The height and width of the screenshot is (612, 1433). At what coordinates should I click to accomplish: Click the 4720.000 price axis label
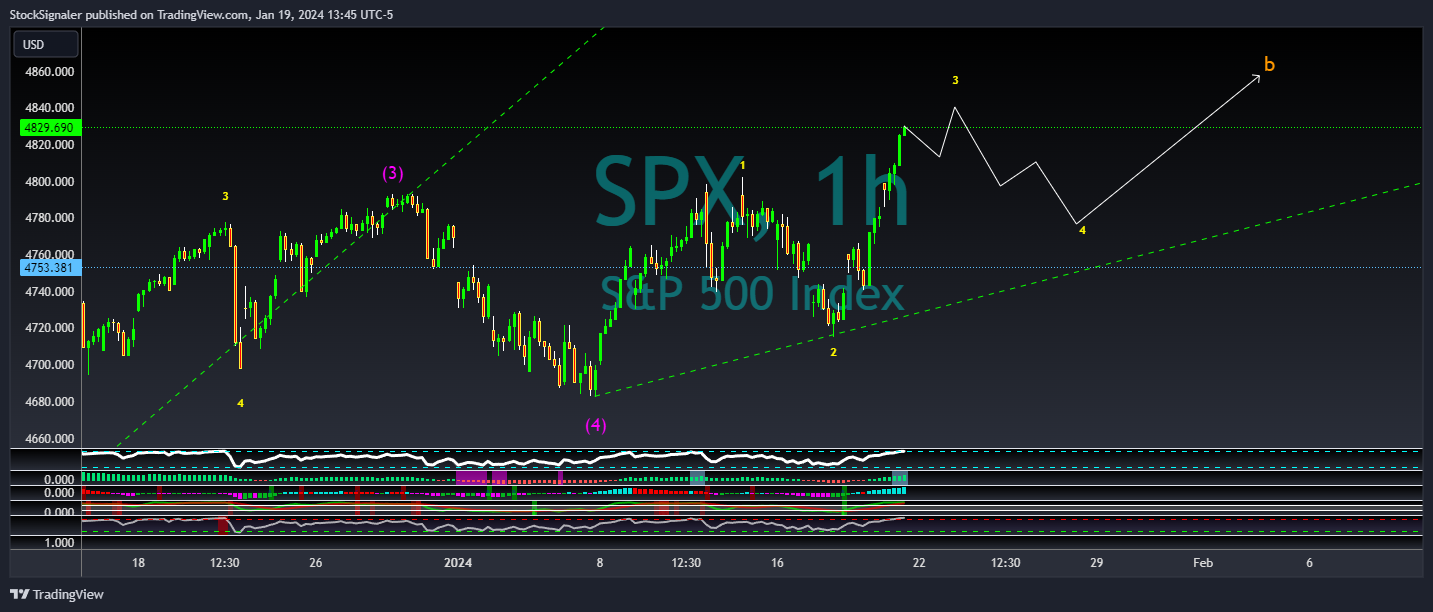point(49,328)
